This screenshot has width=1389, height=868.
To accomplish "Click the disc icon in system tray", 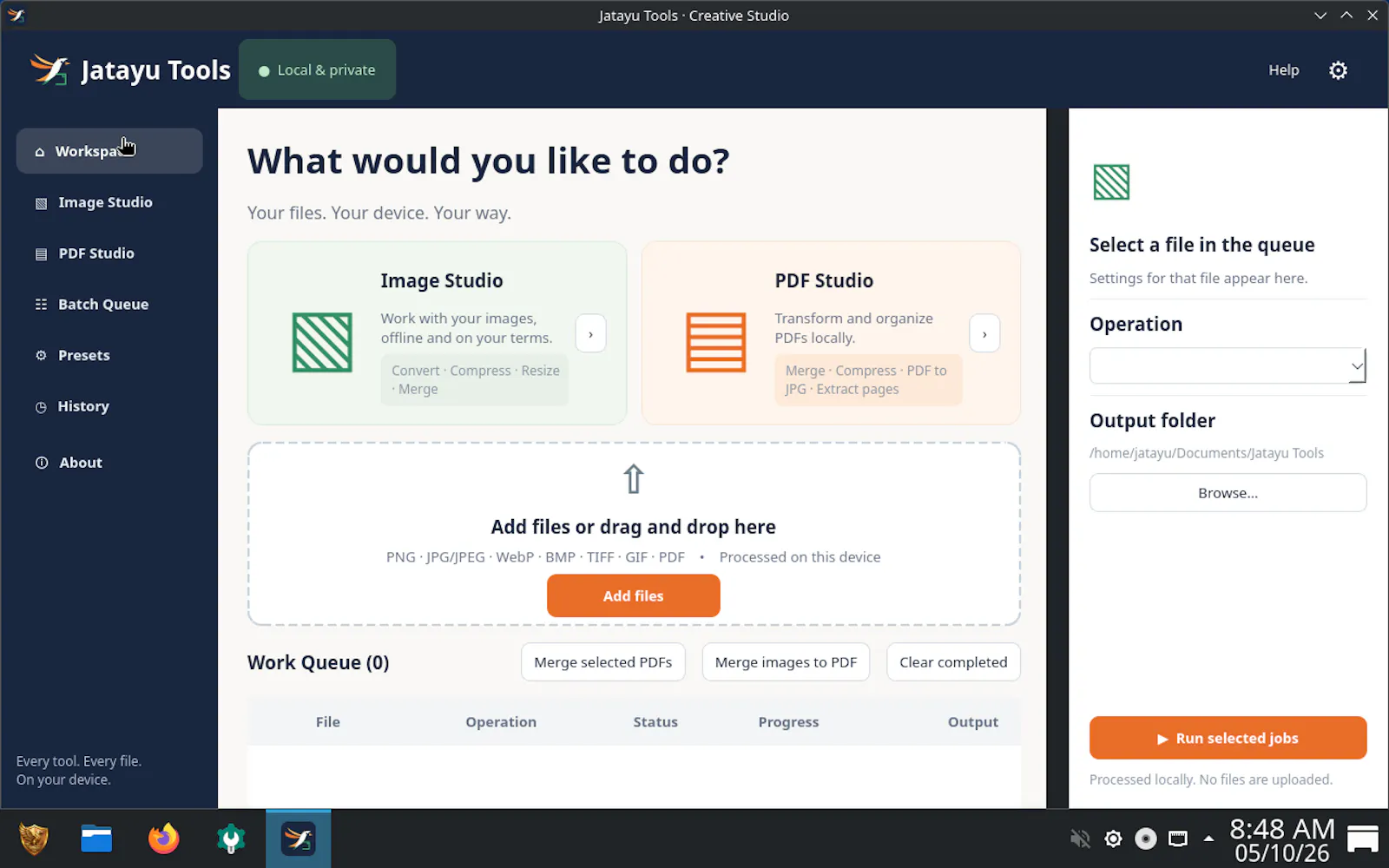I will tap(1146, 838).
